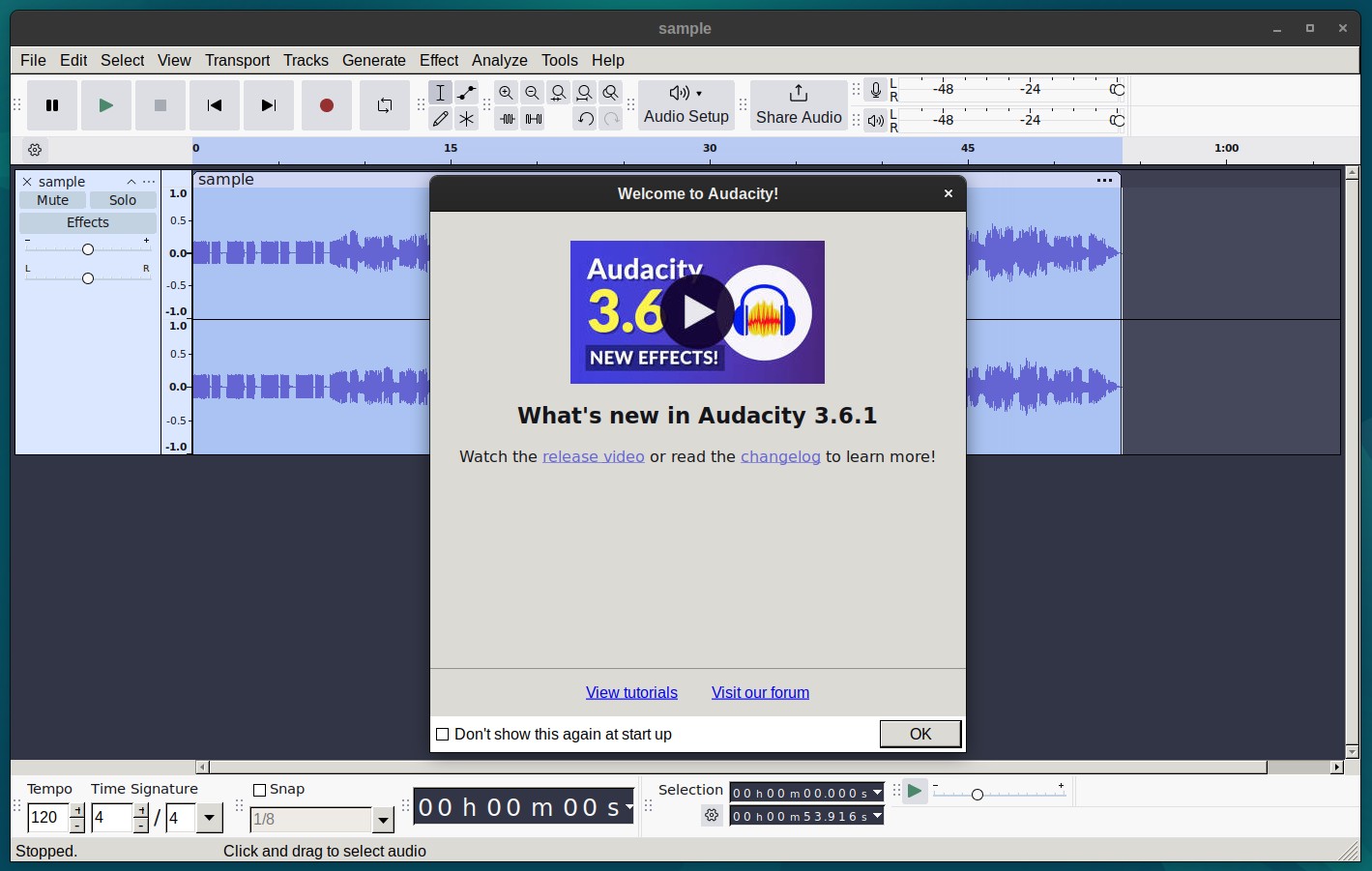Open the Audio Setup dropdown
1372x871 pixels.
[x=686, y=105]
